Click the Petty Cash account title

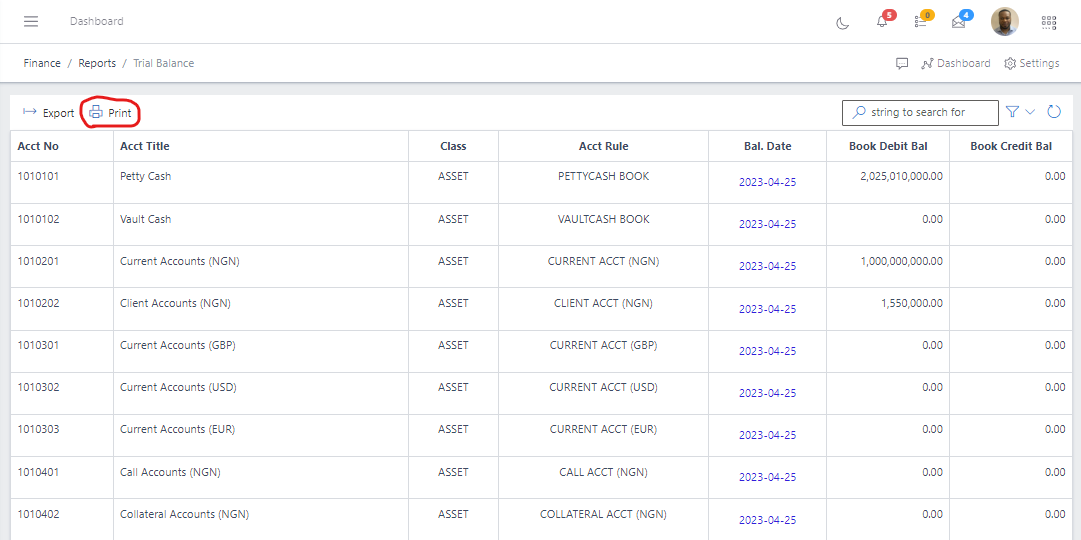point(145,177)
